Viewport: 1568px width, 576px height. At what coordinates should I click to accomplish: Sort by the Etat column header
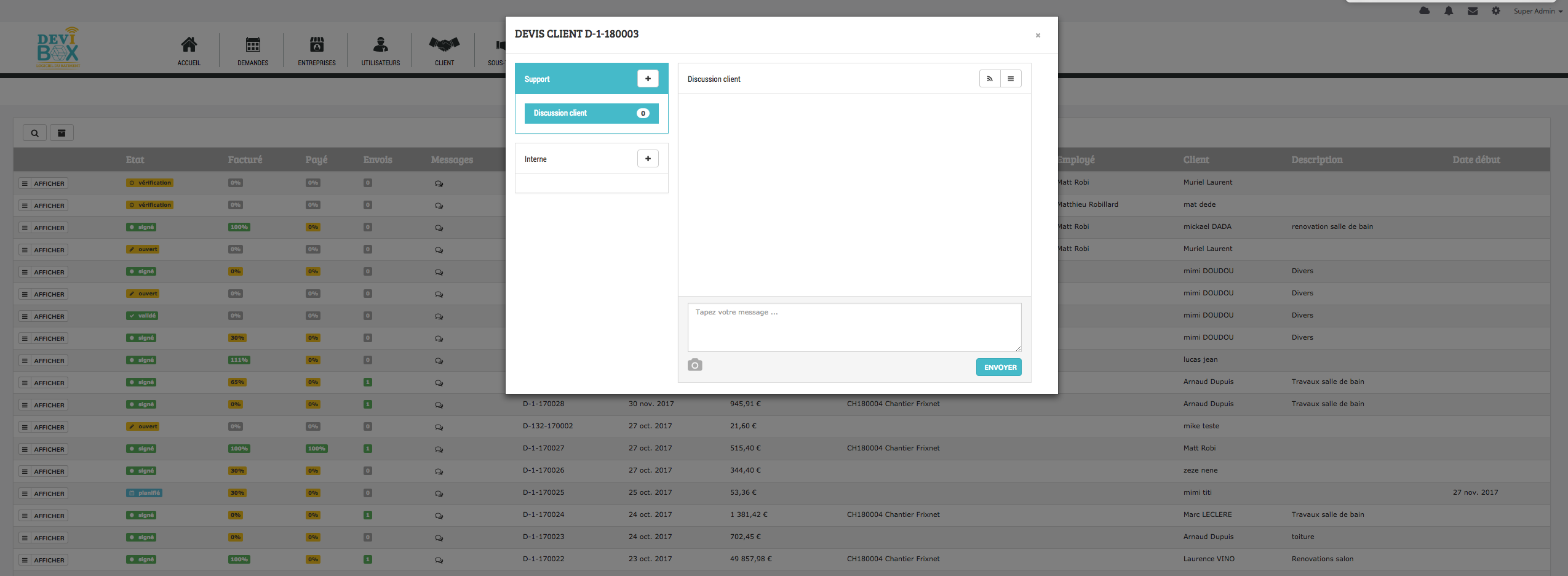(135, 159)
